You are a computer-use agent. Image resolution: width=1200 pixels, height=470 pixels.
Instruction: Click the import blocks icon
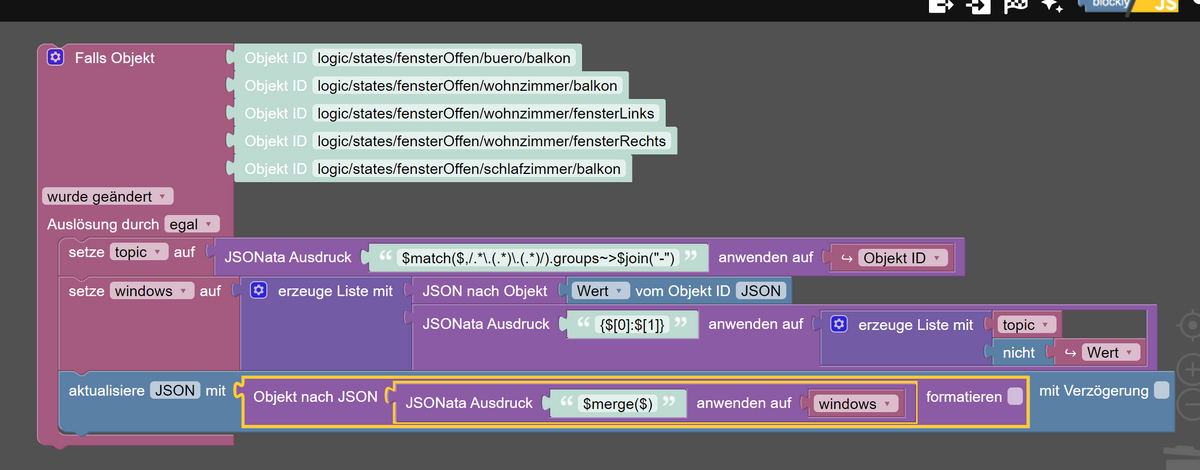(978, 6)
